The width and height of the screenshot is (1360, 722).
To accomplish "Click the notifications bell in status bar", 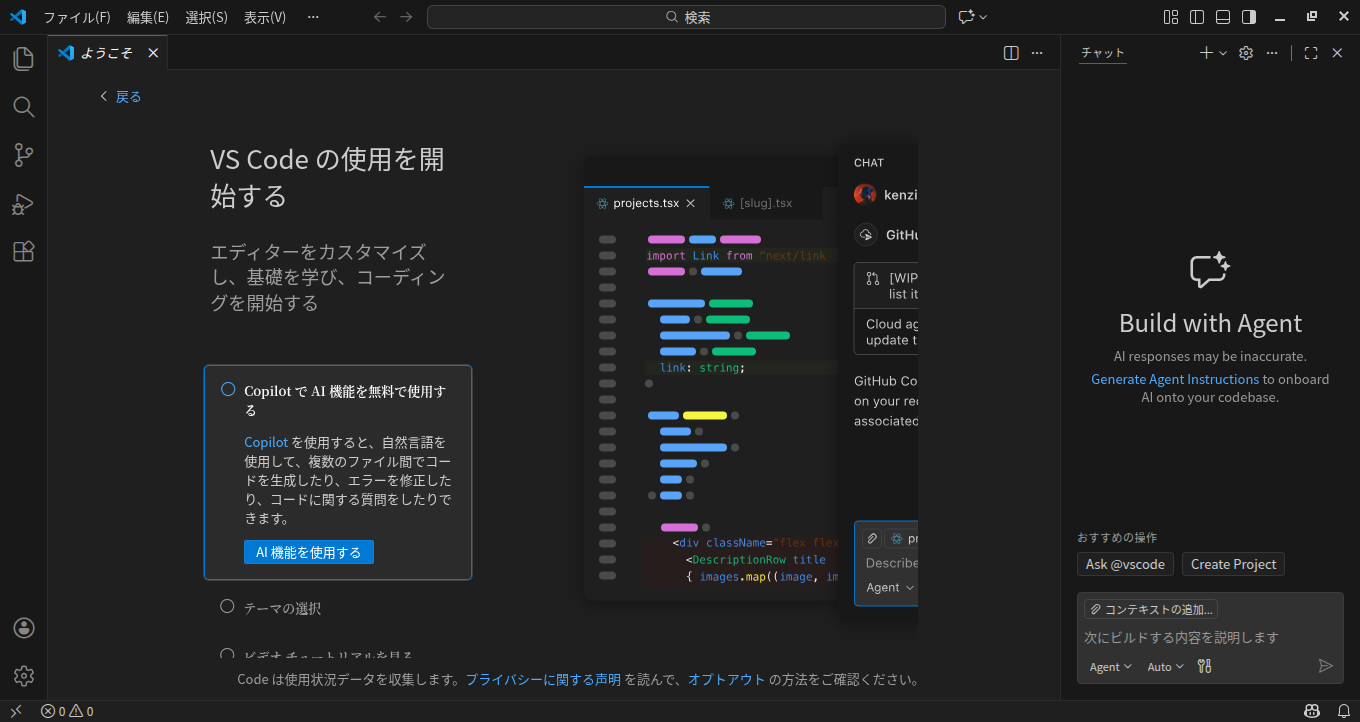I will pyautogui.click(x=1343, y=711).
